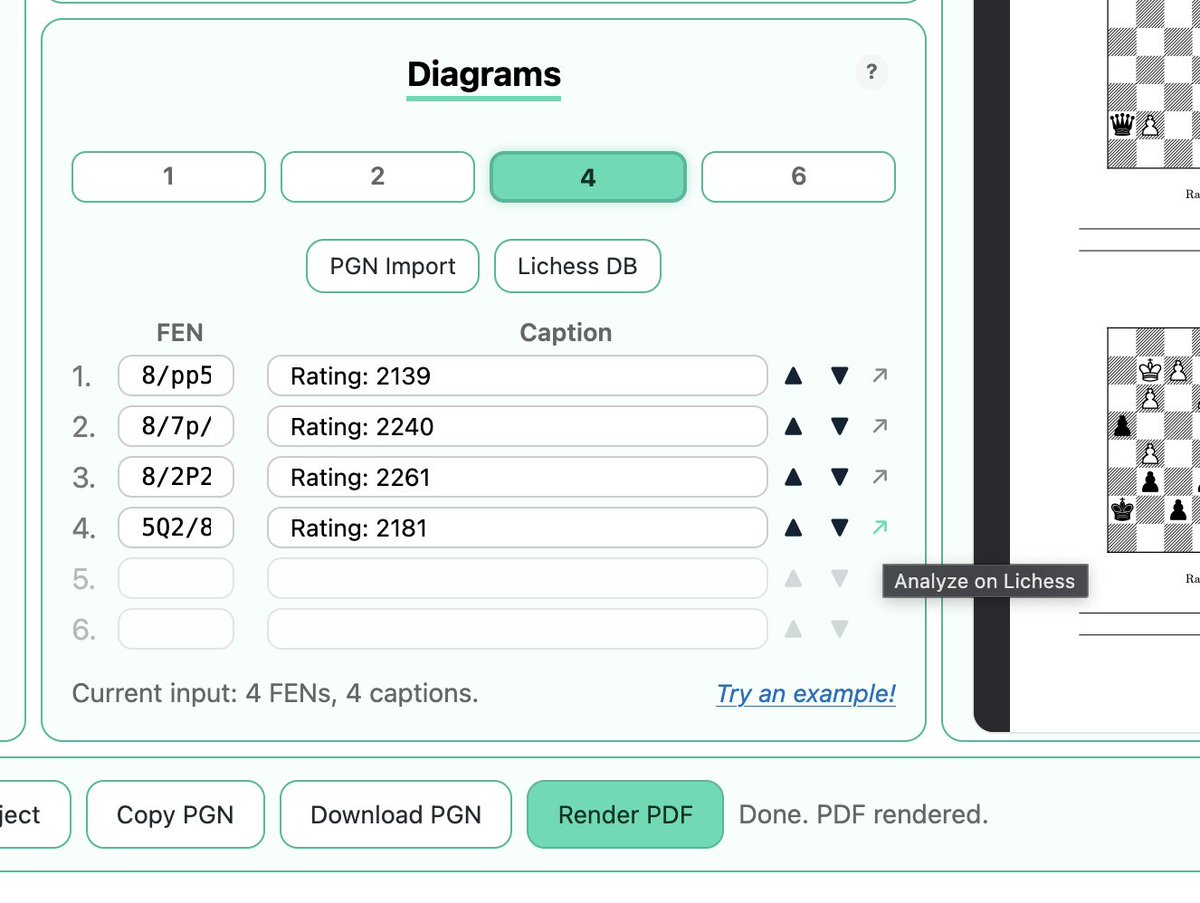Edit caption 'Rating: 2139'
The width and height of the screenshot is (1200, 903).
pos(517,376)
